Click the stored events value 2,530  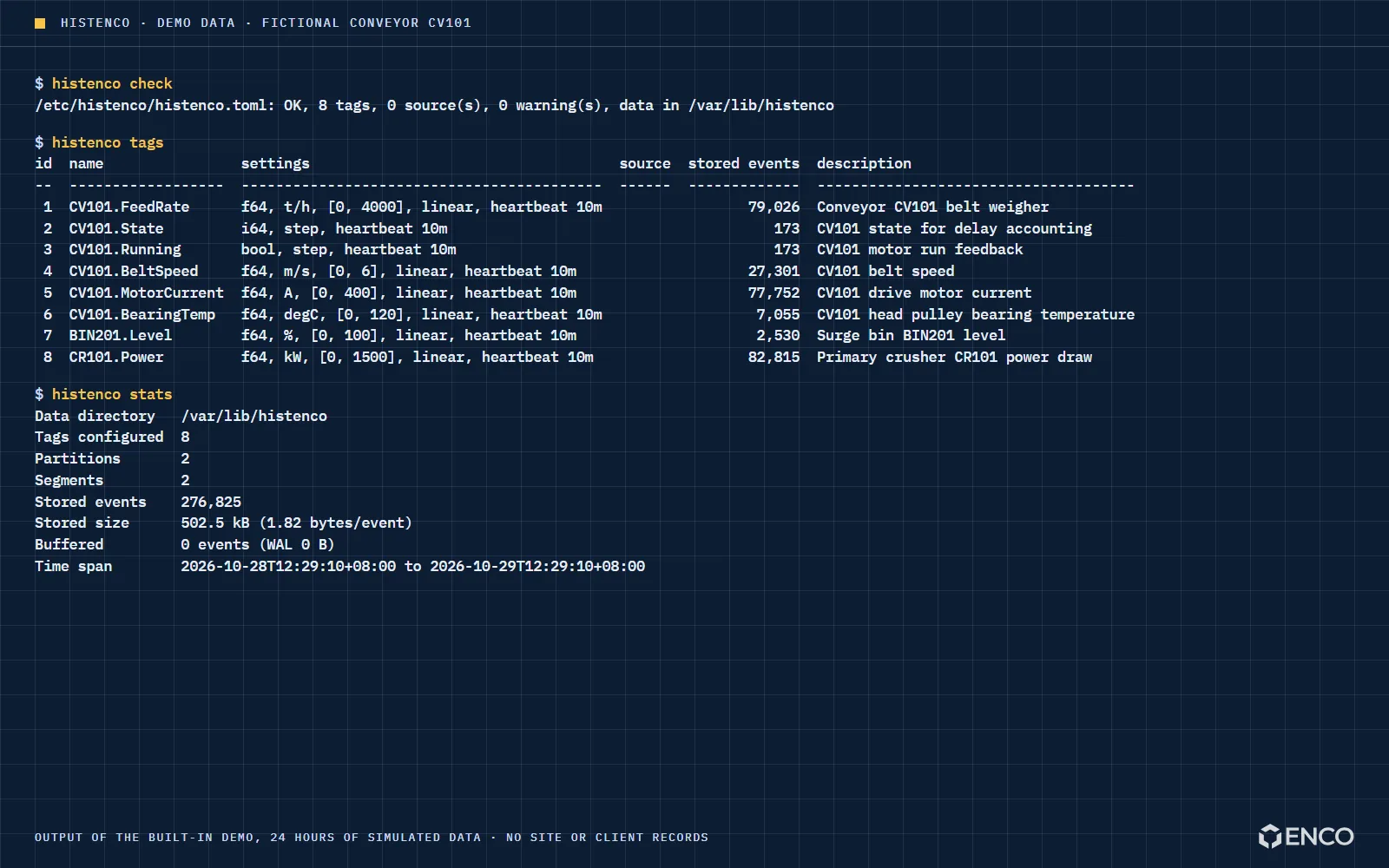pos(778,335)
